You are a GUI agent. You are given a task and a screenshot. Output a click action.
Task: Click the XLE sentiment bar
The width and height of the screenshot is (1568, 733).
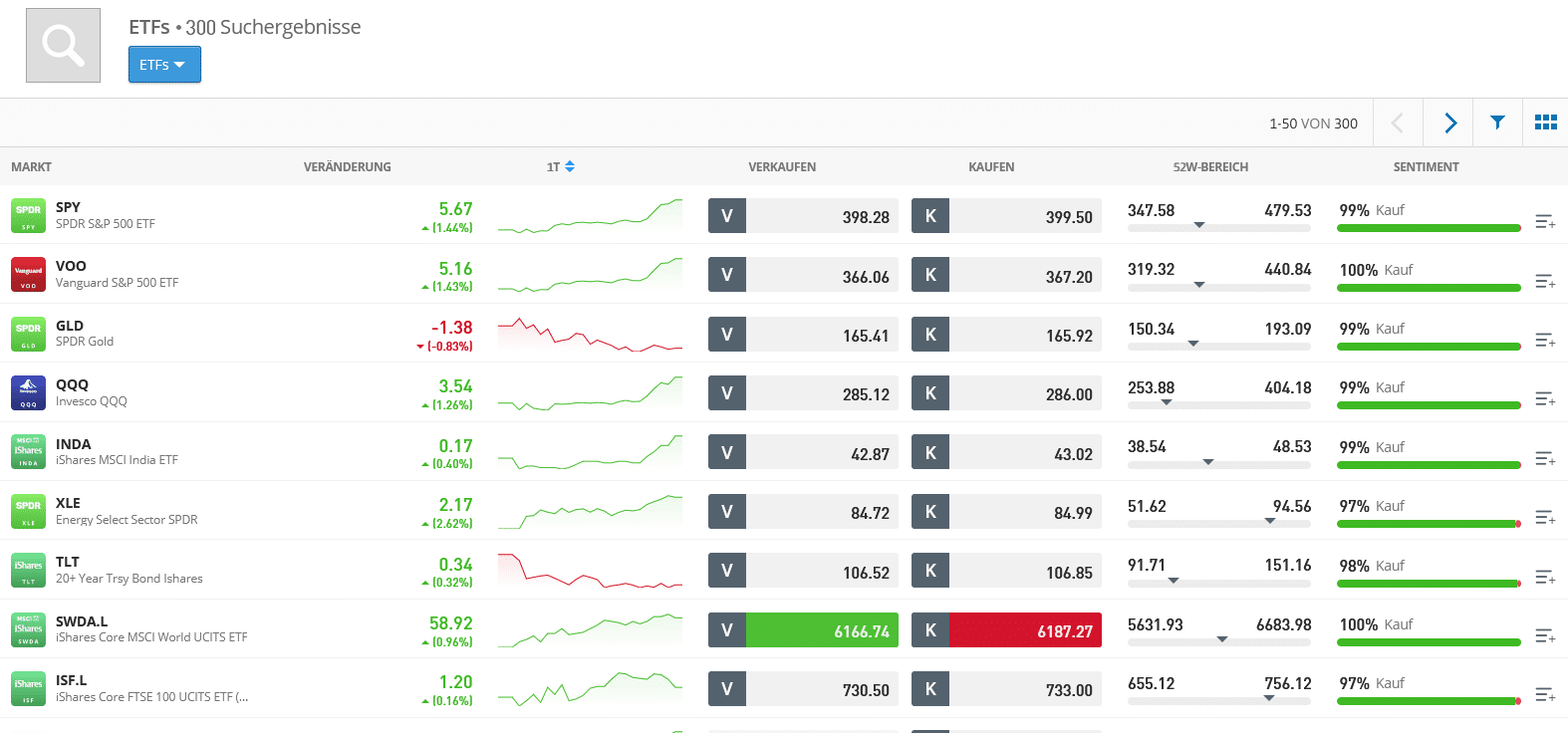coord(1429,524)
